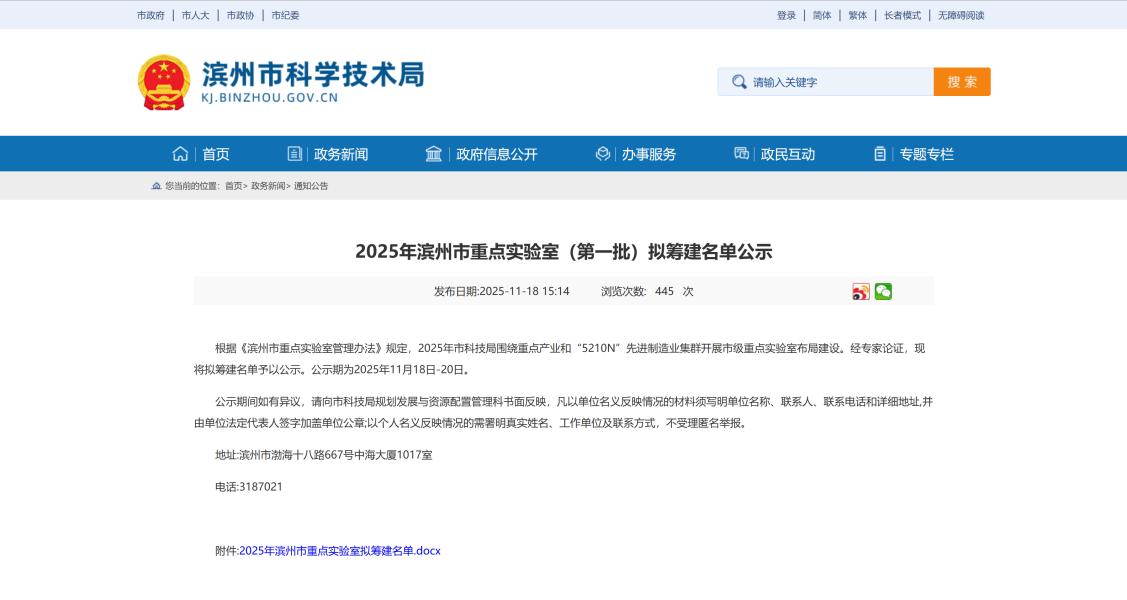Type in the 请输入关键字 search field
Viewport: 1127px width, 600px height.
[838, 82]
